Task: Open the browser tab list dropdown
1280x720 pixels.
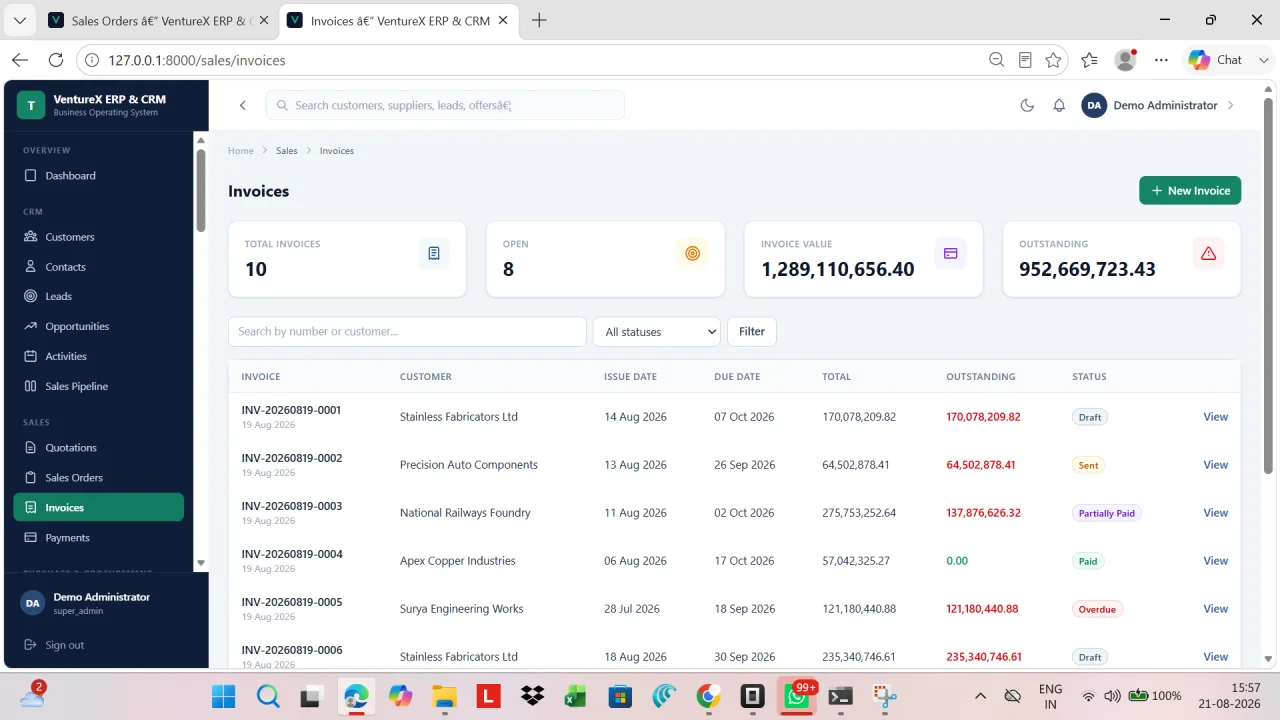Action: (19, 20)
